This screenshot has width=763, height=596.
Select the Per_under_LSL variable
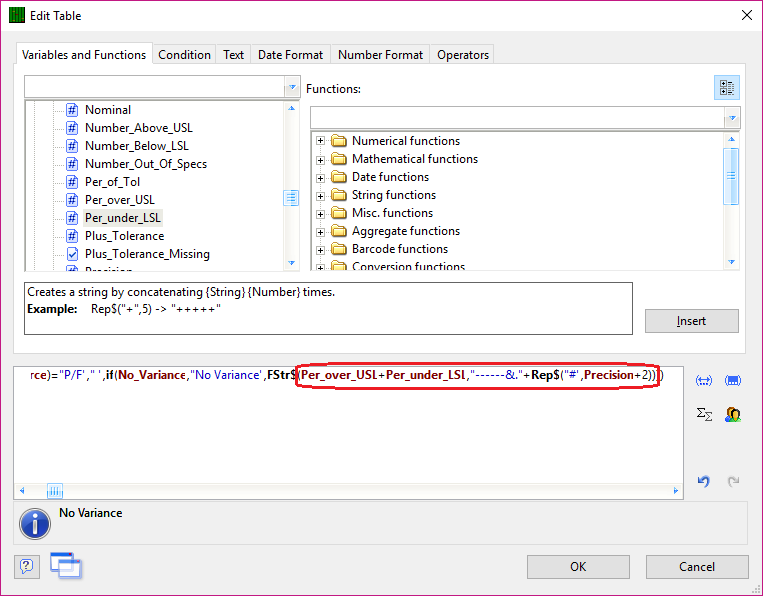point(123,218)
